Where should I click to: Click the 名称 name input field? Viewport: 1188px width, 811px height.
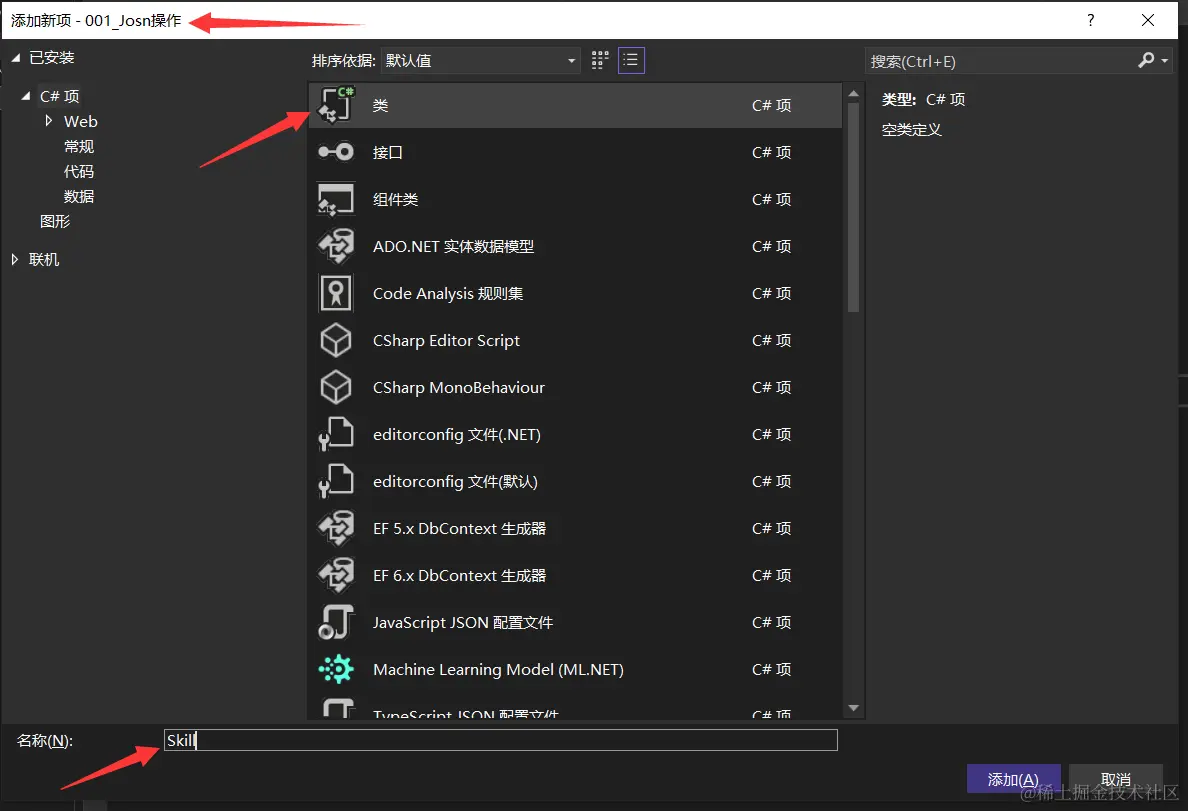[x=500, y=740]
